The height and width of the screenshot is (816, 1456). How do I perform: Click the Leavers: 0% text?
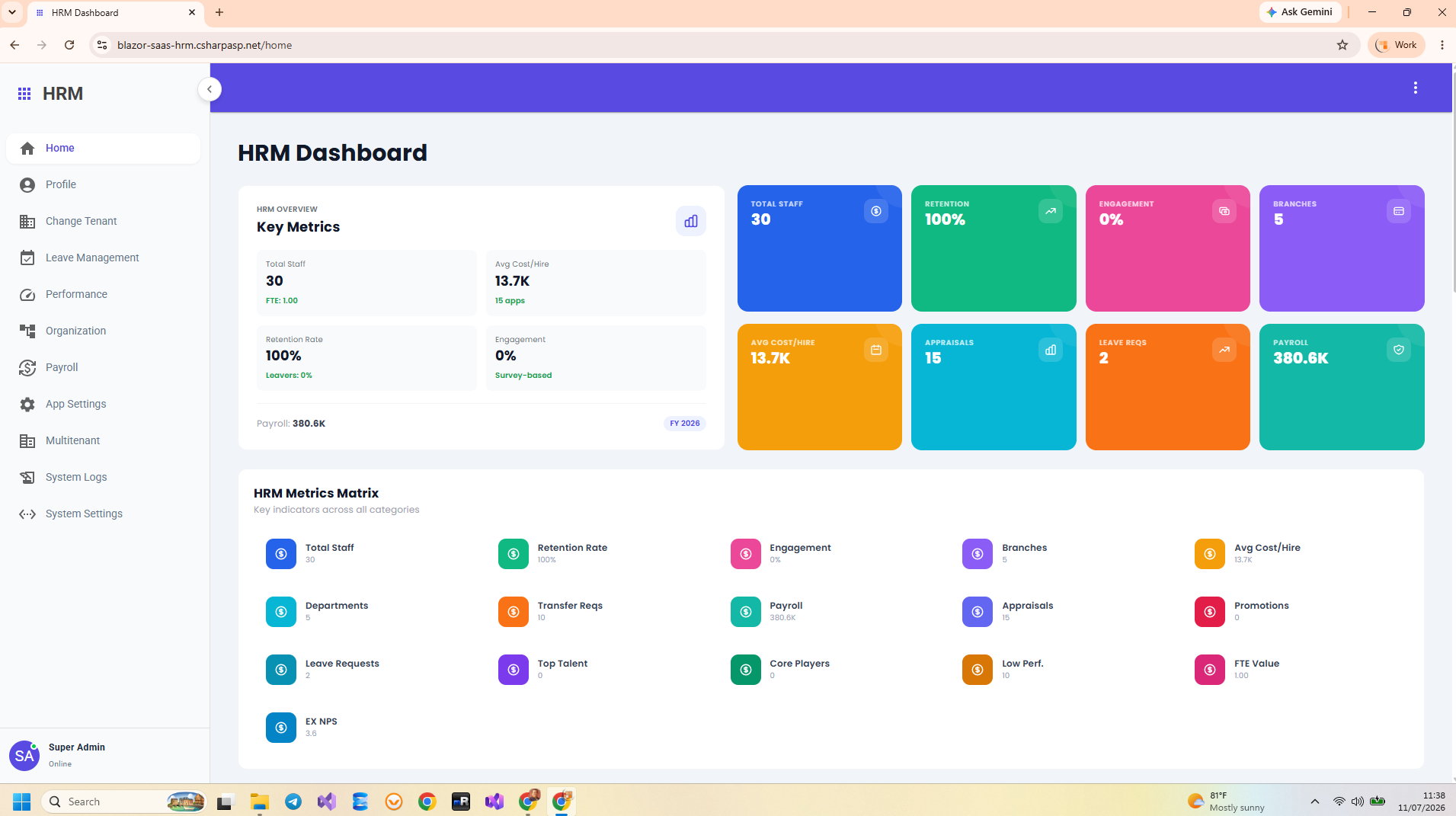point(289,376)
